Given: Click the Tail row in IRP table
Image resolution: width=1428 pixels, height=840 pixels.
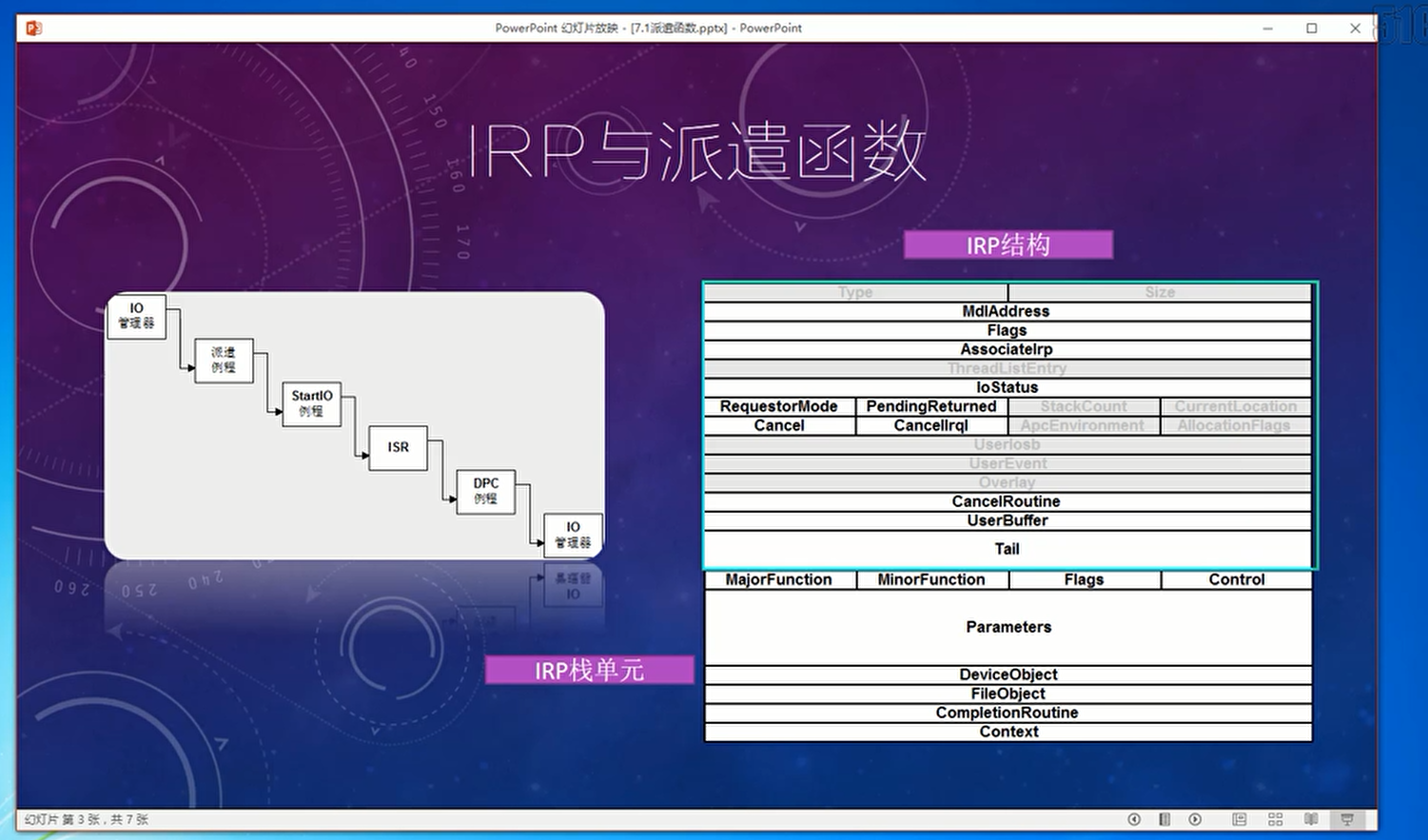Looking at the screenshot, I should pyautogui.click(x=1007, y=549).
